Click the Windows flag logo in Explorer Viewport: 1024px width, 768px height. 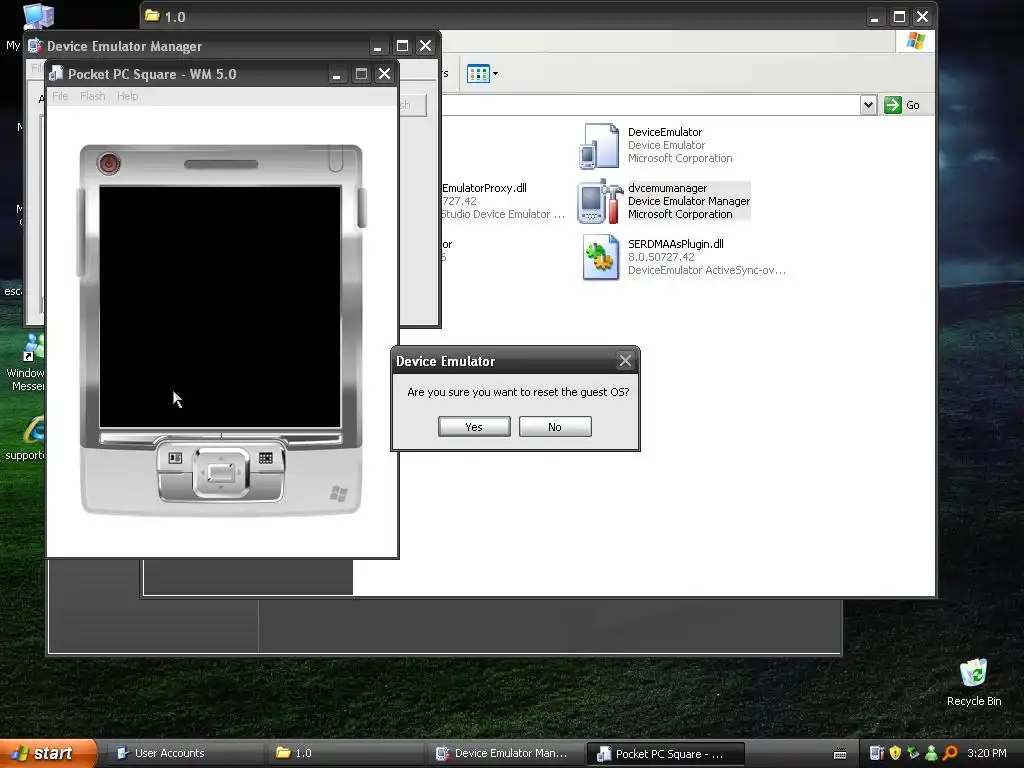916,41
